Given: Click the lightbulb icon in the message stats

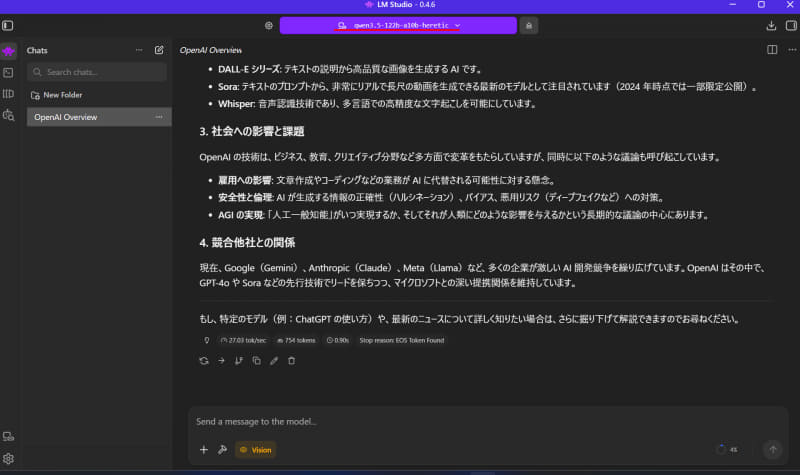Looking at the screenshot, I should pos(207,340).
